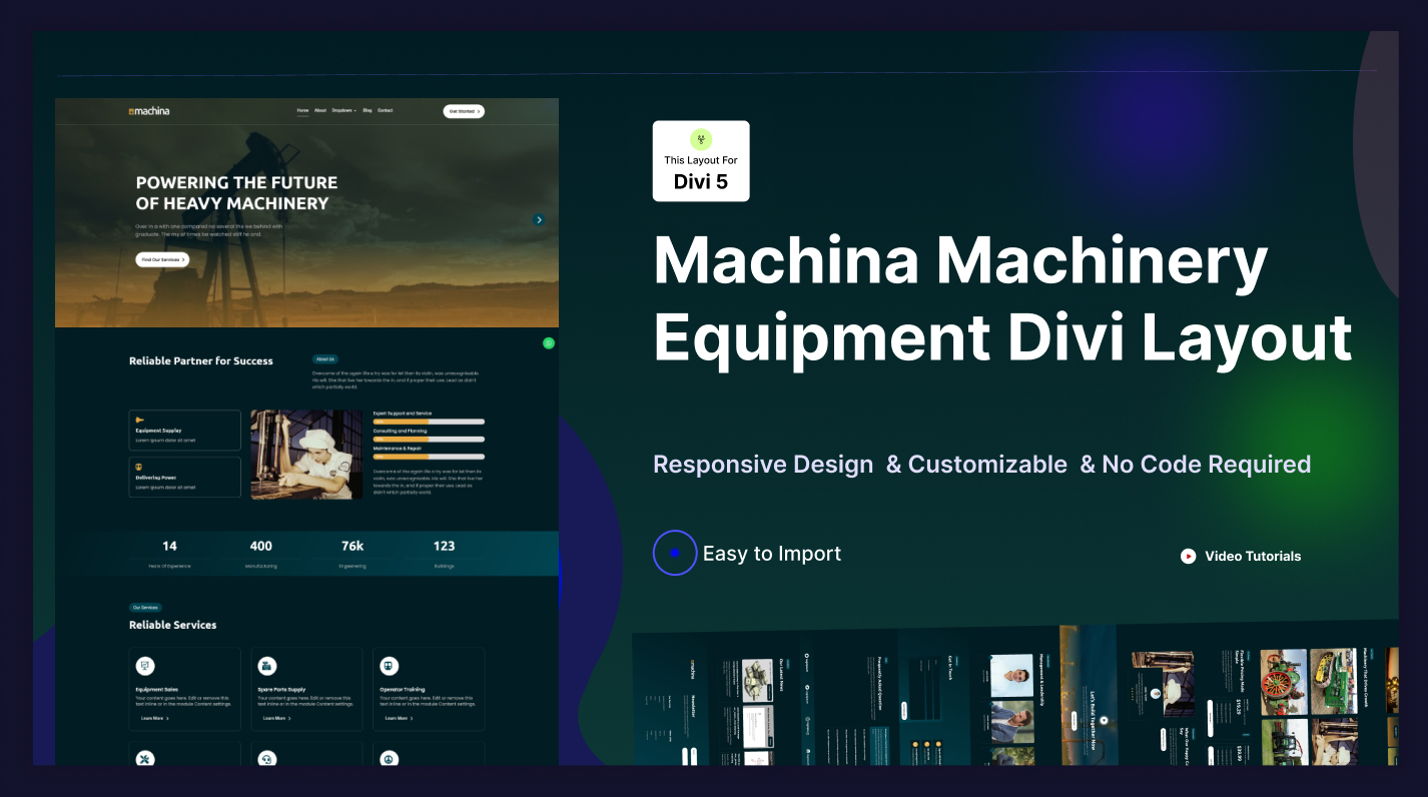Image resolution: width=1428 pixels, height=797 pixels.
Task: Click the Reliable Services heading
Action: [x=173, y=625]
